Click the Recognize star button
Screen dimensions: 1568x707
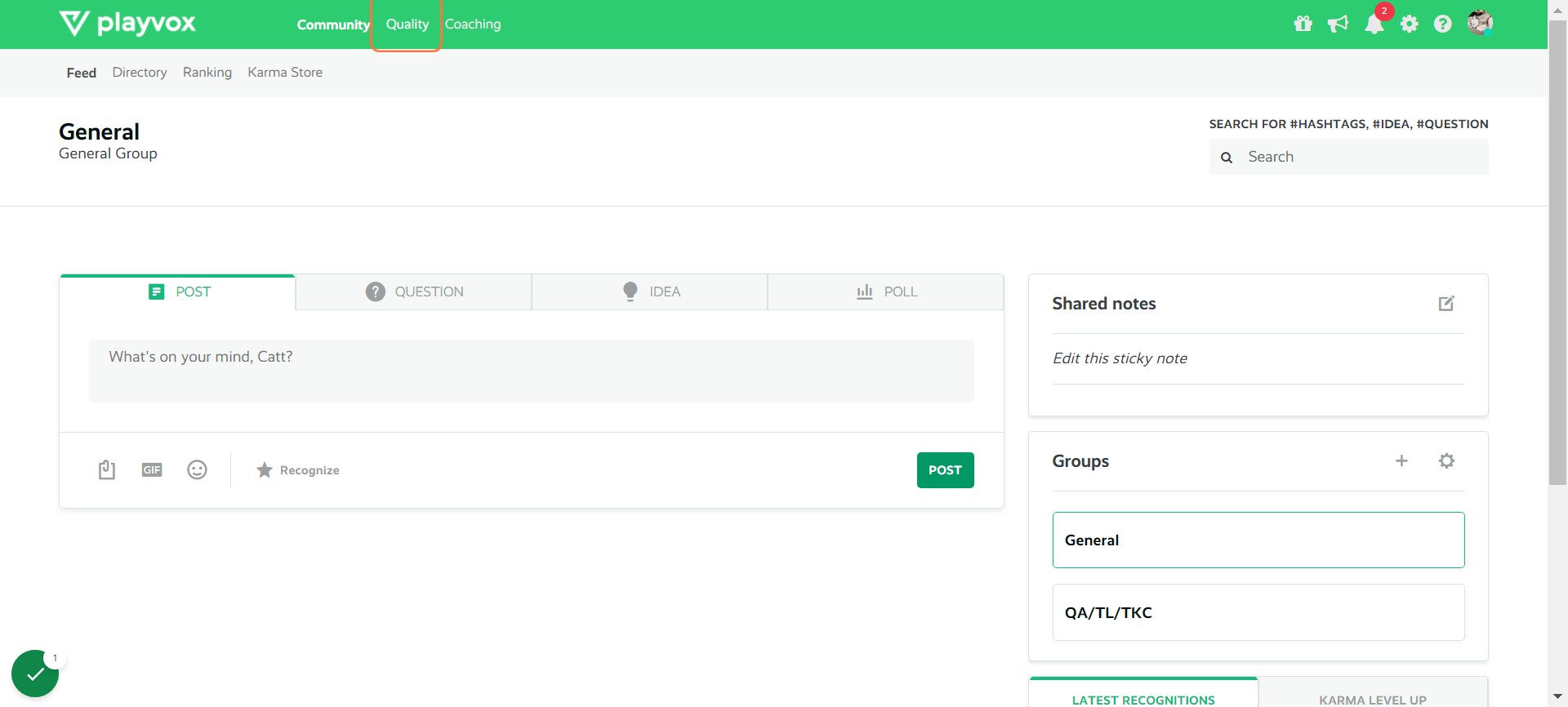[x=297, y=470]
